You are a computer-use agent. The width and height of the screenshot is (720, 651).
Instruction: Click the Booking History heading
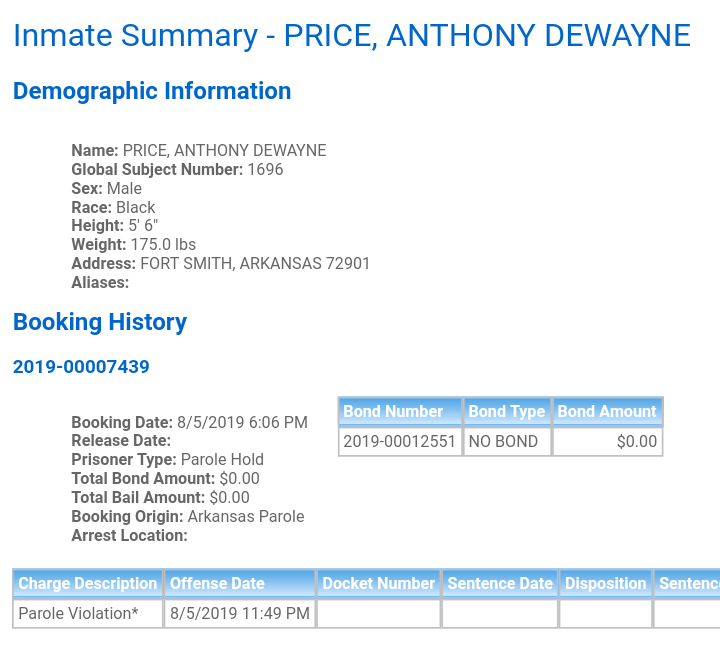tap(100, 322)
